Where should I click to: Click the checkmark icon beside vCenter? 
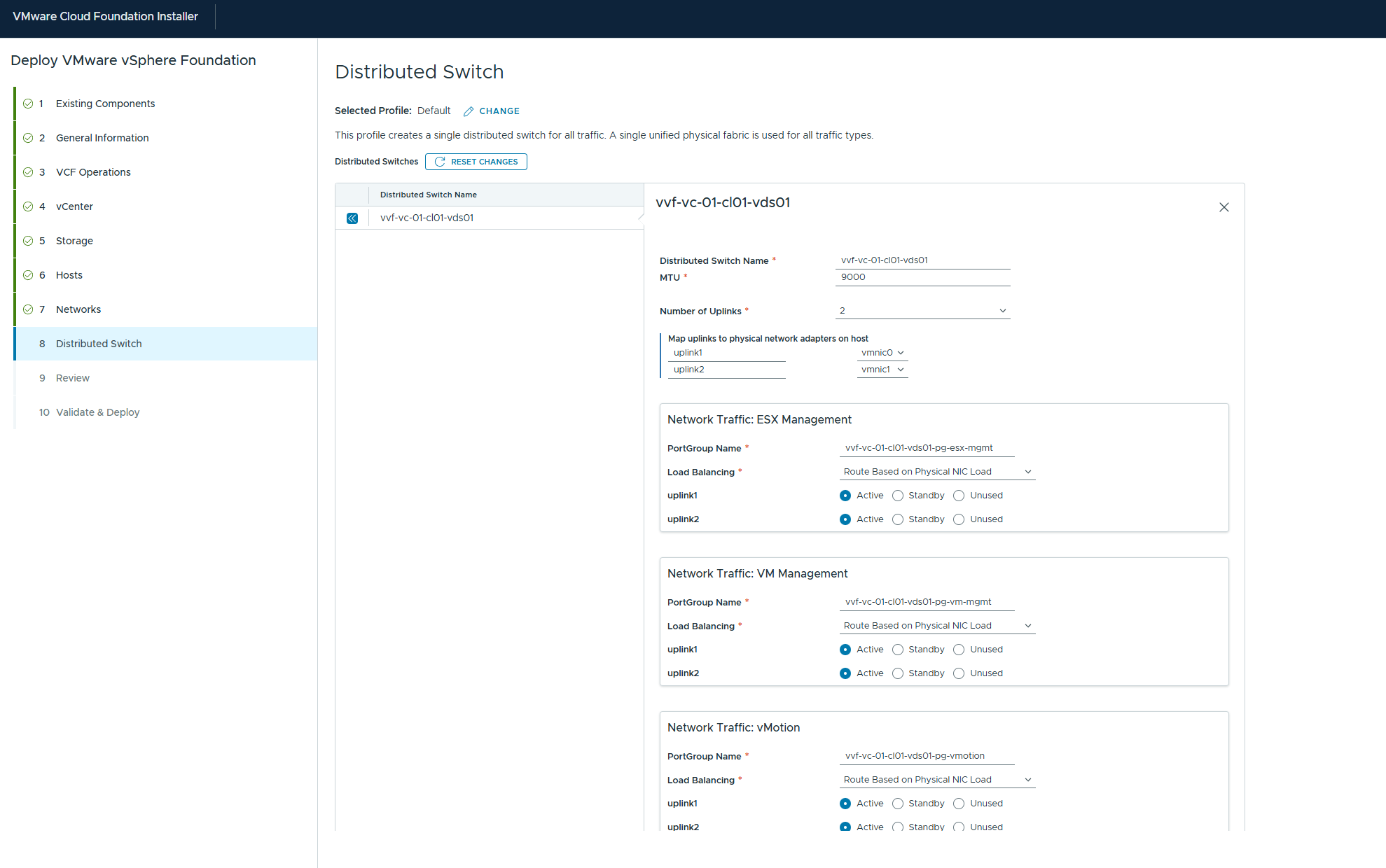28,206
